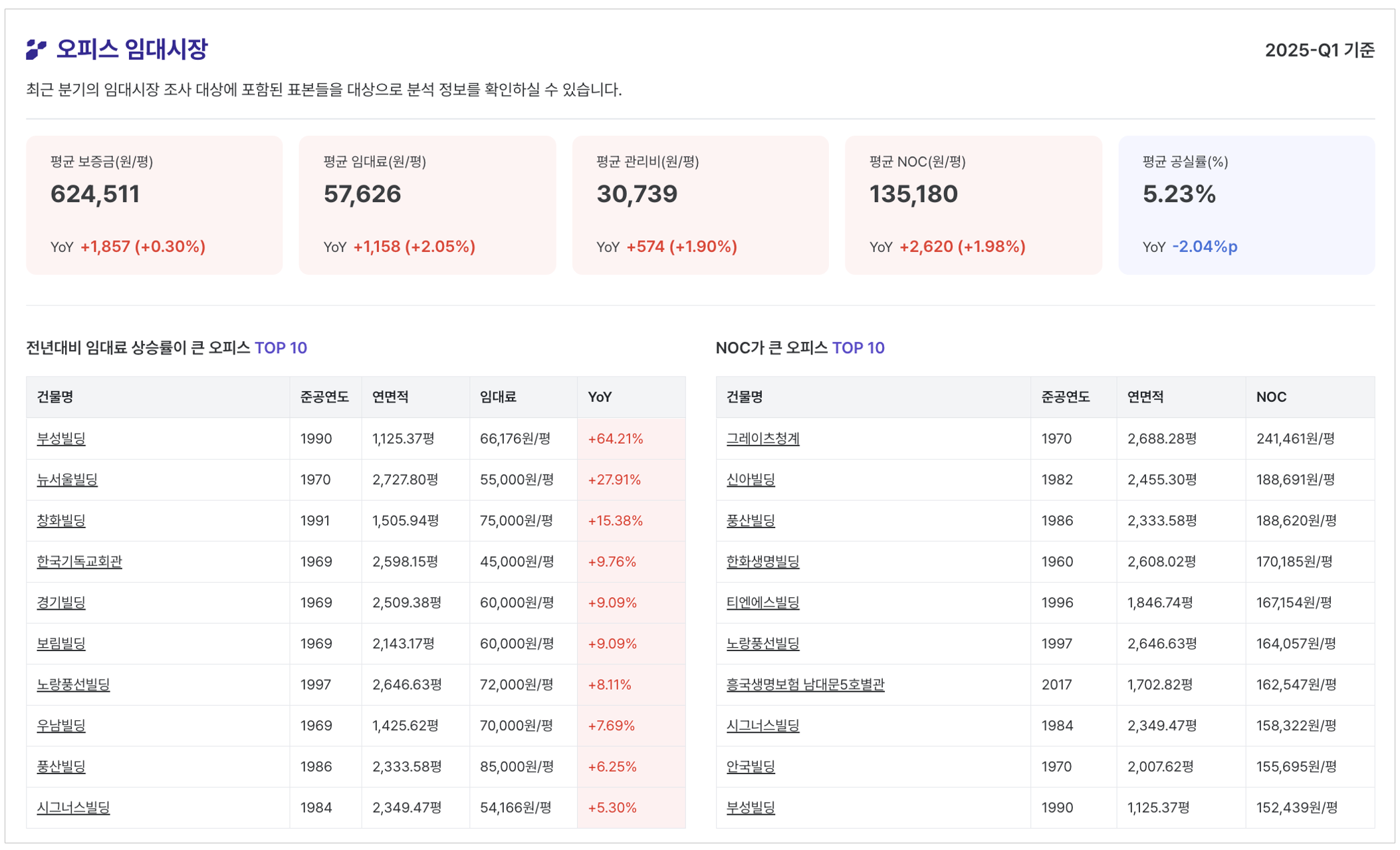
Task: Open the 티엔에스빌딩 building link
Action: click(762, 603)
